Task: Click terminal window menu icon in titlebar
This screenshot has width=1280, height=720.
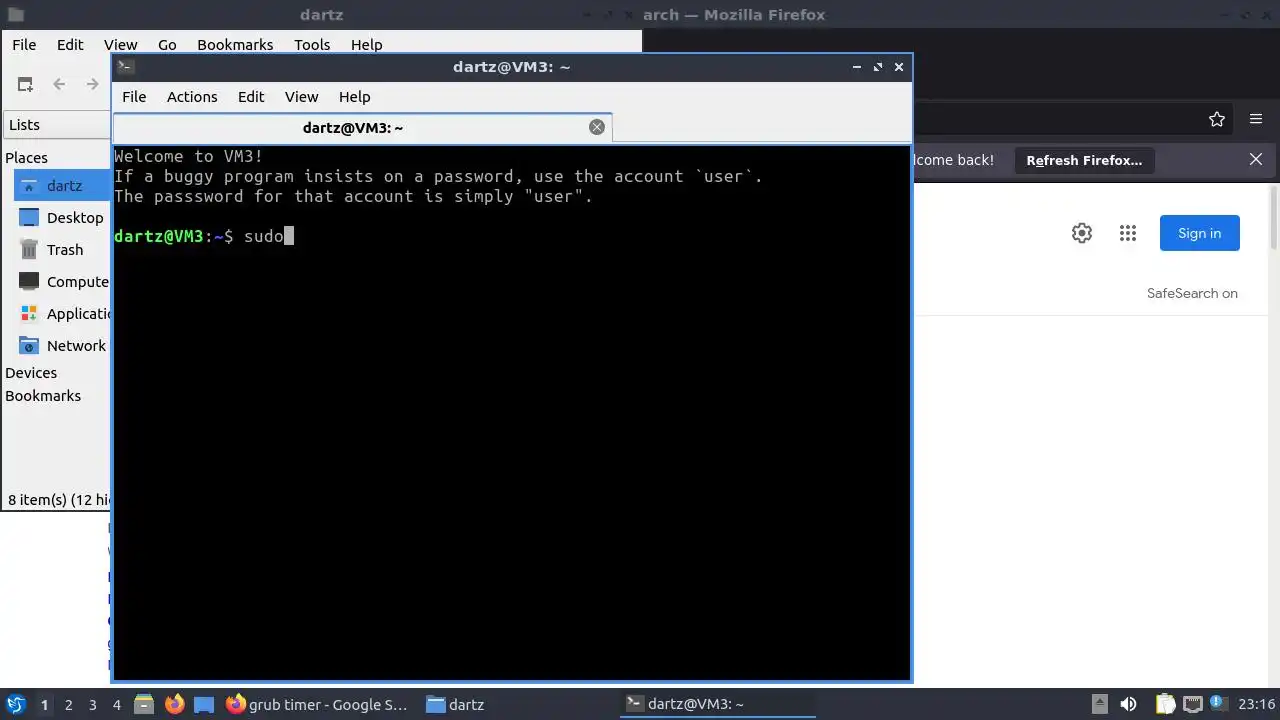Action: click(125, 67)
